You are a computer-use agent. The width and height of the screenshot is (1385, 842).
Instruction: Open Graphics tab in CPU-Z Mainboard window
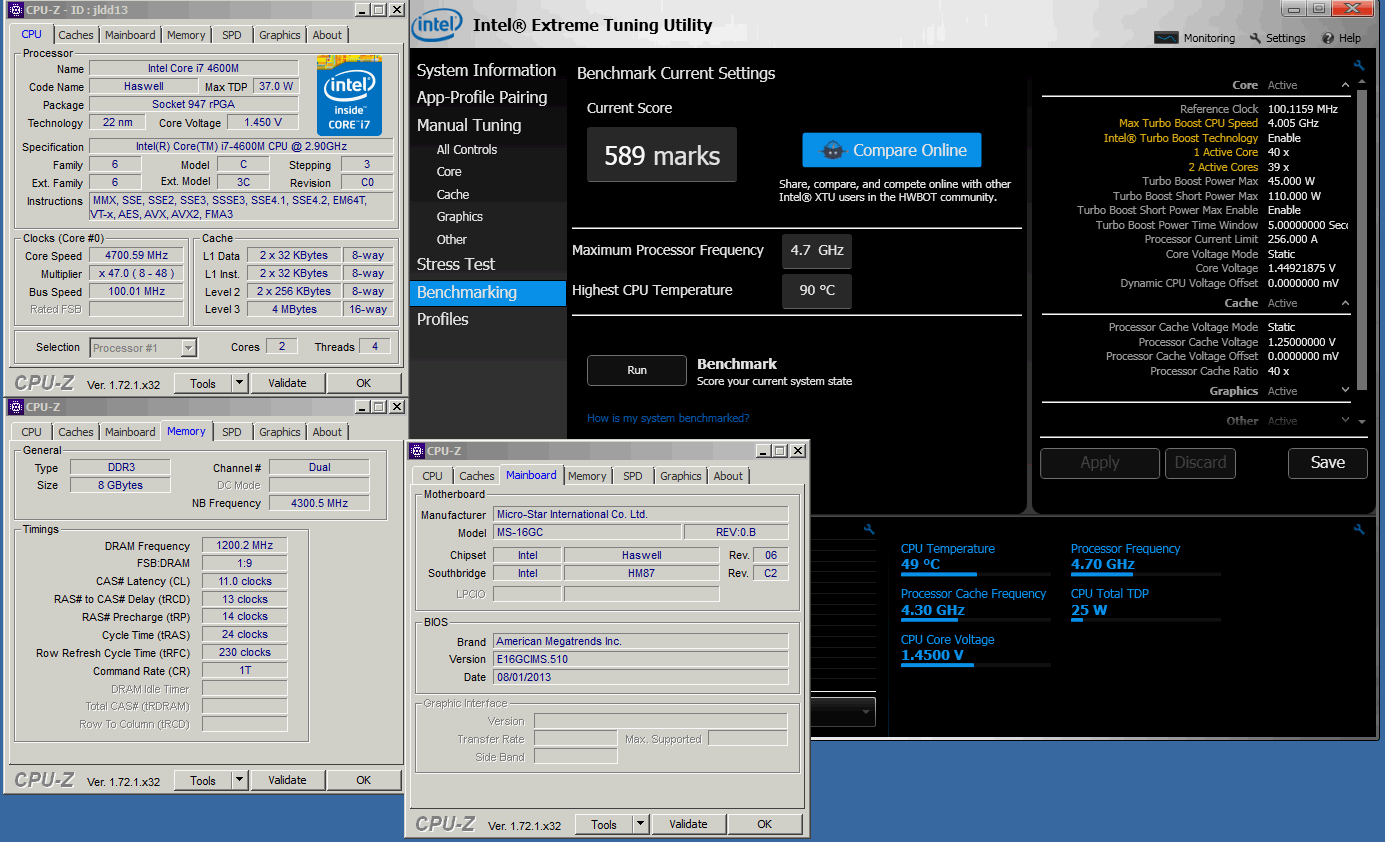pyautogui.click(x=681, y=476)
